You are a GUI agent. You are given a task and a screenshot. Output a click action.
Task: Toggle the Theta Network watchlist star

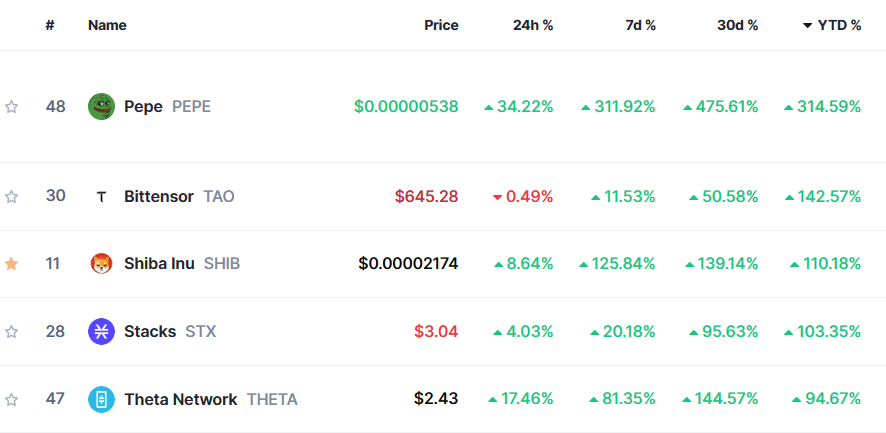12,400
